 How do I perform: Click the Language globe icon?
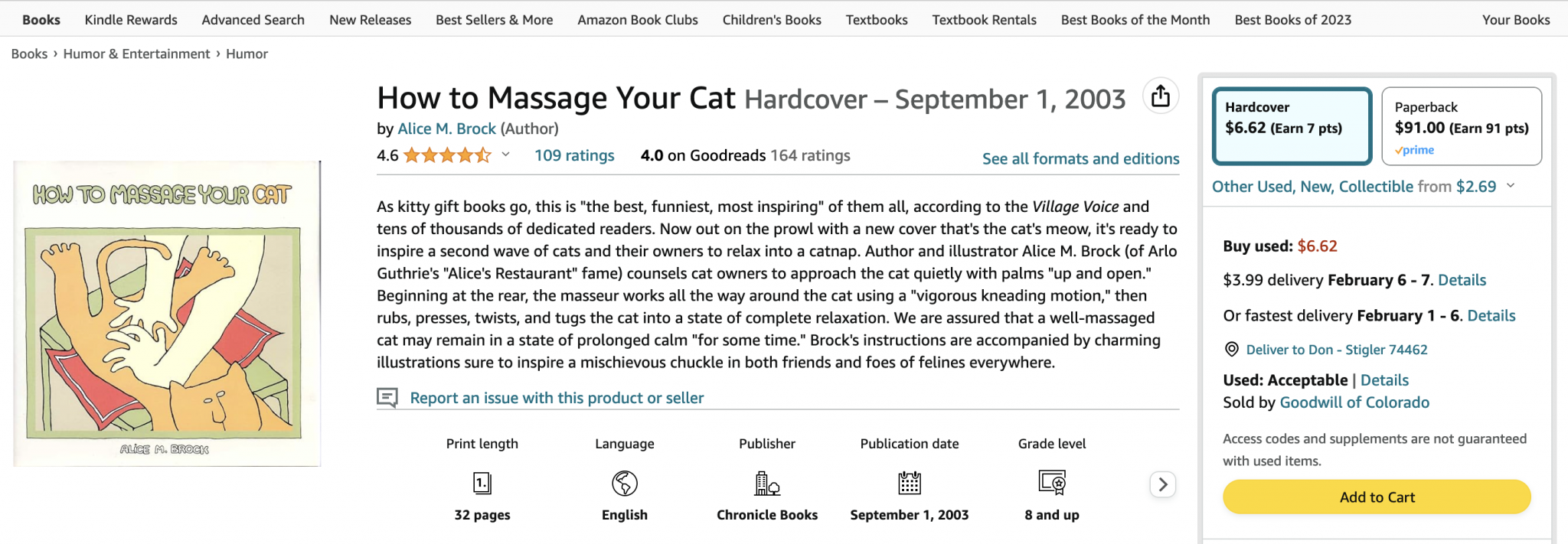click(x=625, y=483)
